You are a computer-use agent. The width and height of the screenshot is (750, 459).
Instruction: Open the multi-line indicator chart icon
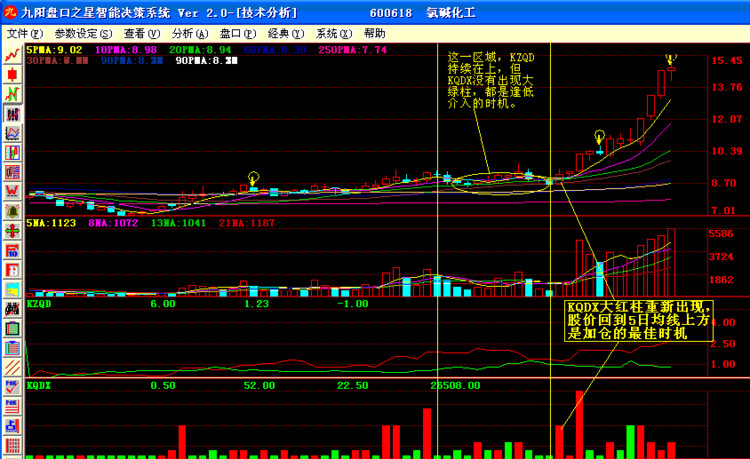pyautogui.click(x=12, y=133)
